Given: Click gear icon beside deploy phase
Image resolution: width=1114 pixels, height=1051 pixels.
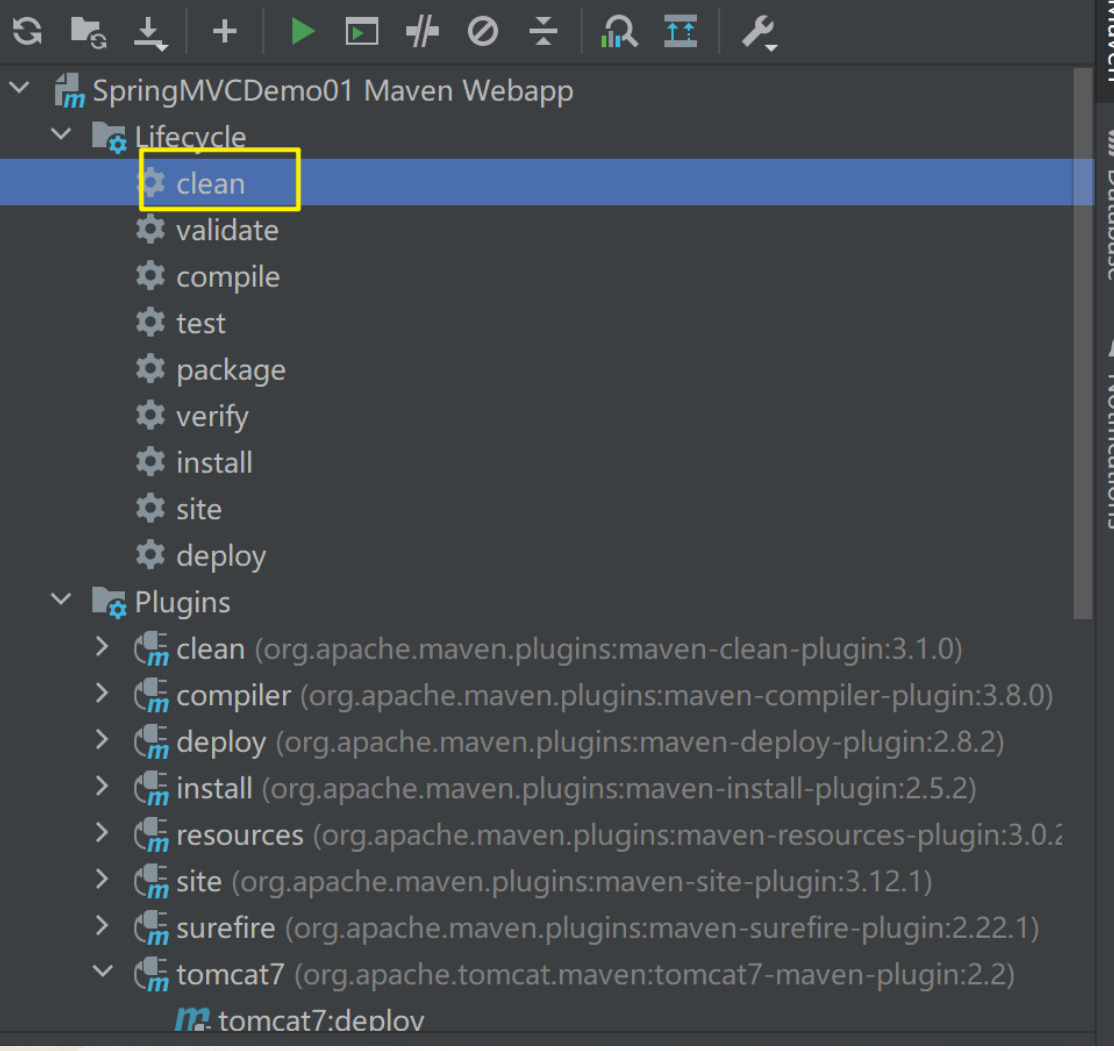Looking at the screenshot, I should pyautogui.click(x=150, y=554).
